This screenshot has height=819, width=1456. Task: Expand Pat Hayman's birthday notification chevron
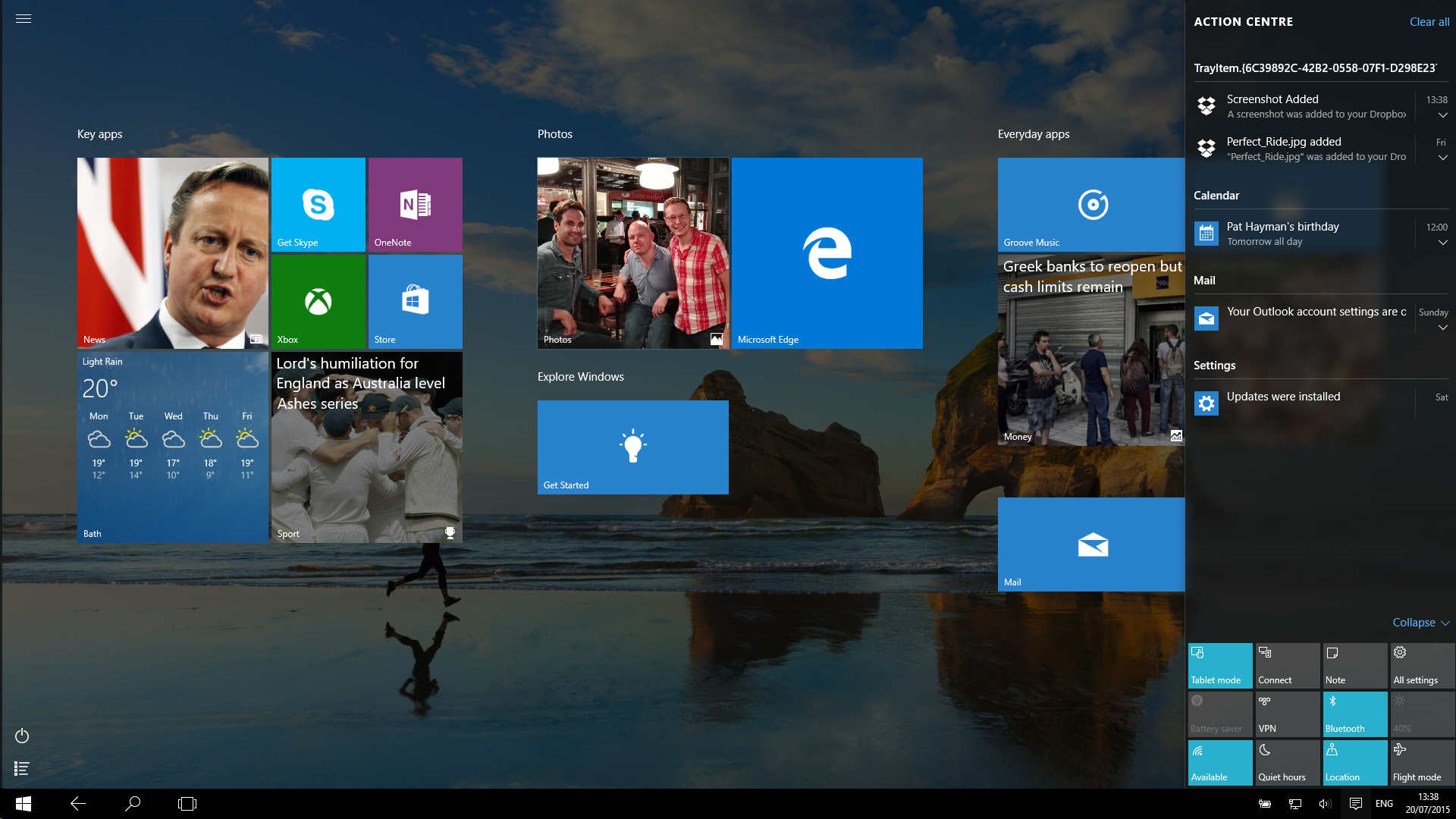pos(1442,243)
